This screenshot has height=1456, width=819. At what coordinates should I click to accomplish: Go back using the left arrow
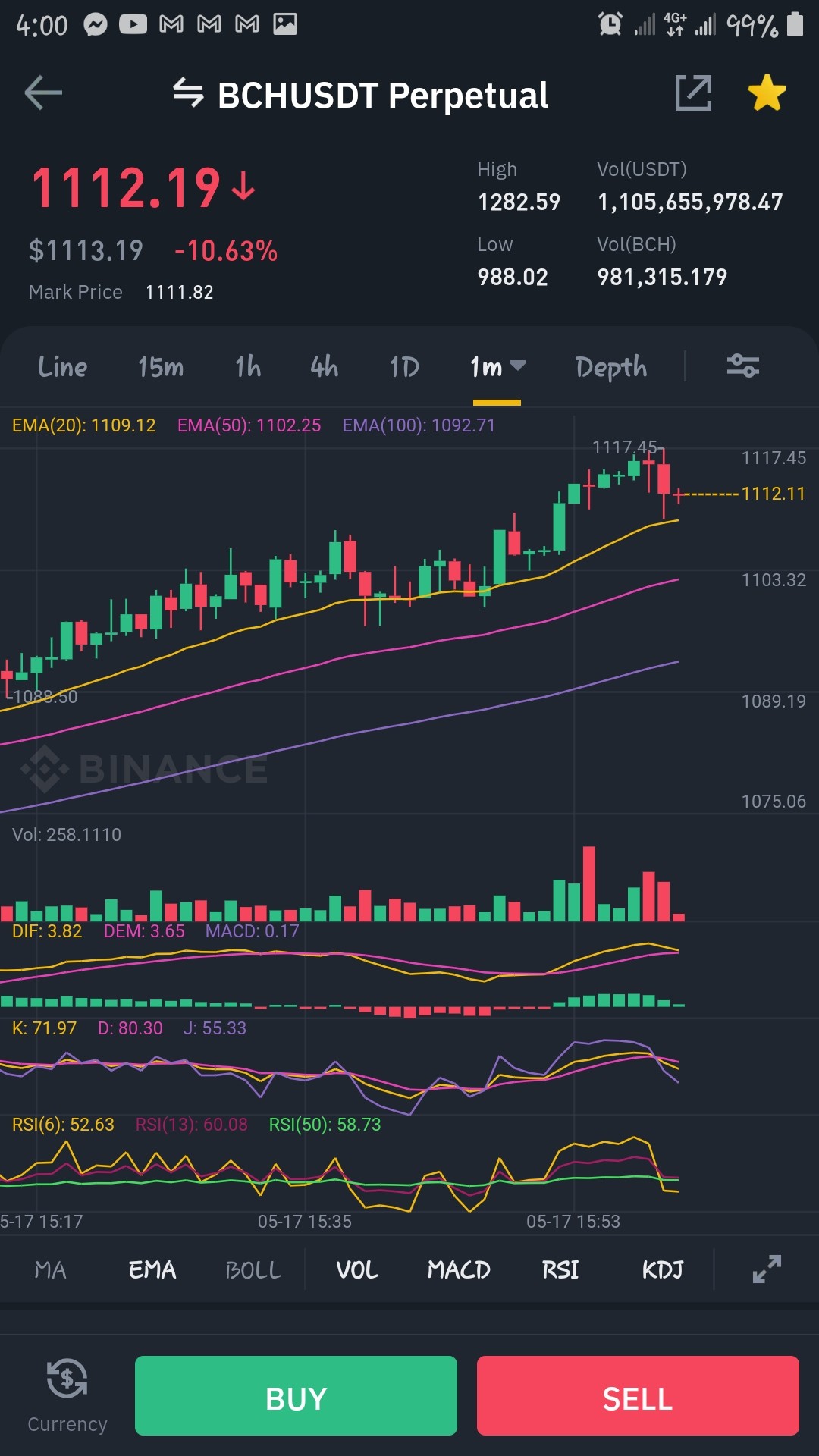point(43,93)
